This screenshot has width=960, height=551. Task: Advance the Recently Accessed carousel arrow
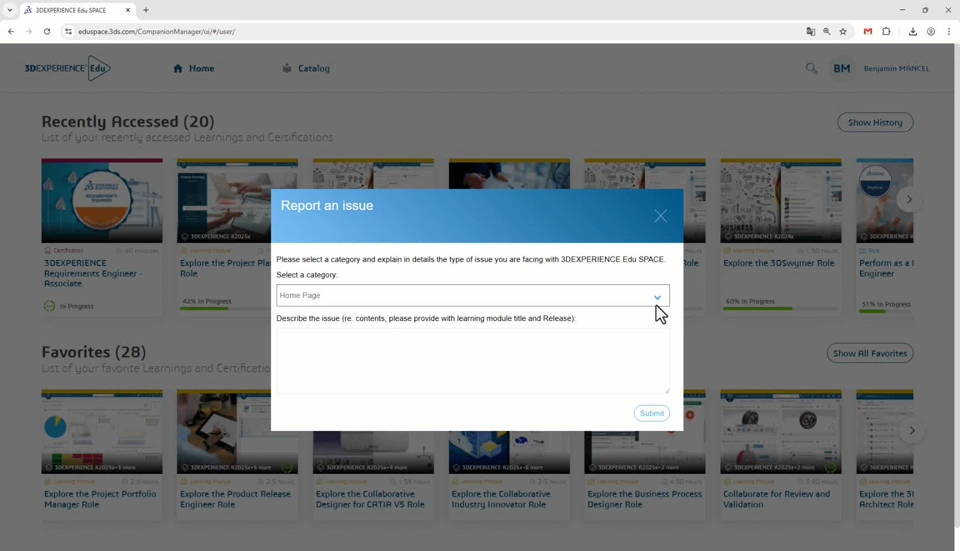(909, 200)
